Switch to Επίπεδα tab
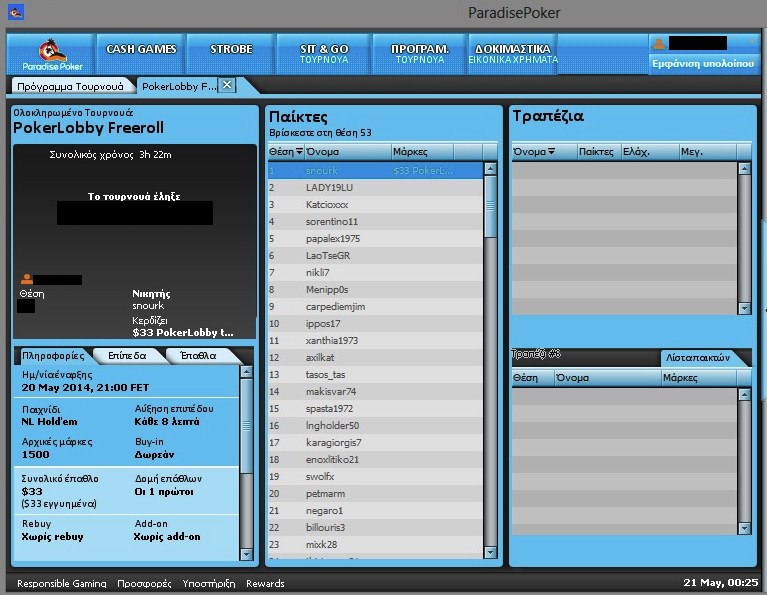 [128, 356]
